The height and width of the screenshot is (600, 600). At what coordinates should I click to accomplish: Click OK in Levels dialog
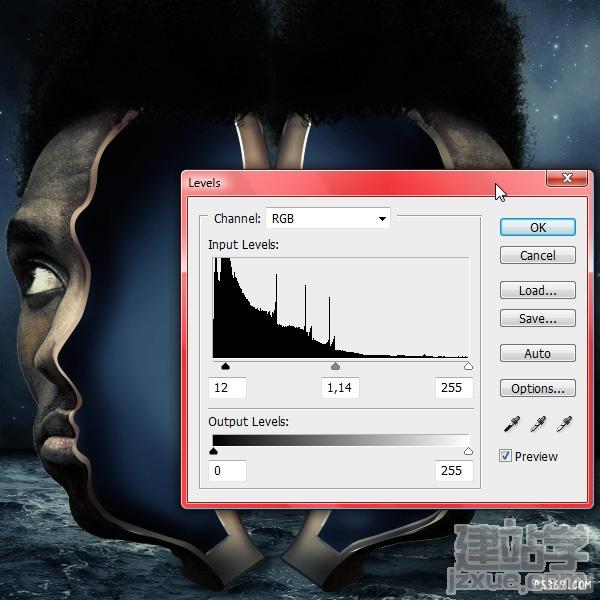click(538, 227)
